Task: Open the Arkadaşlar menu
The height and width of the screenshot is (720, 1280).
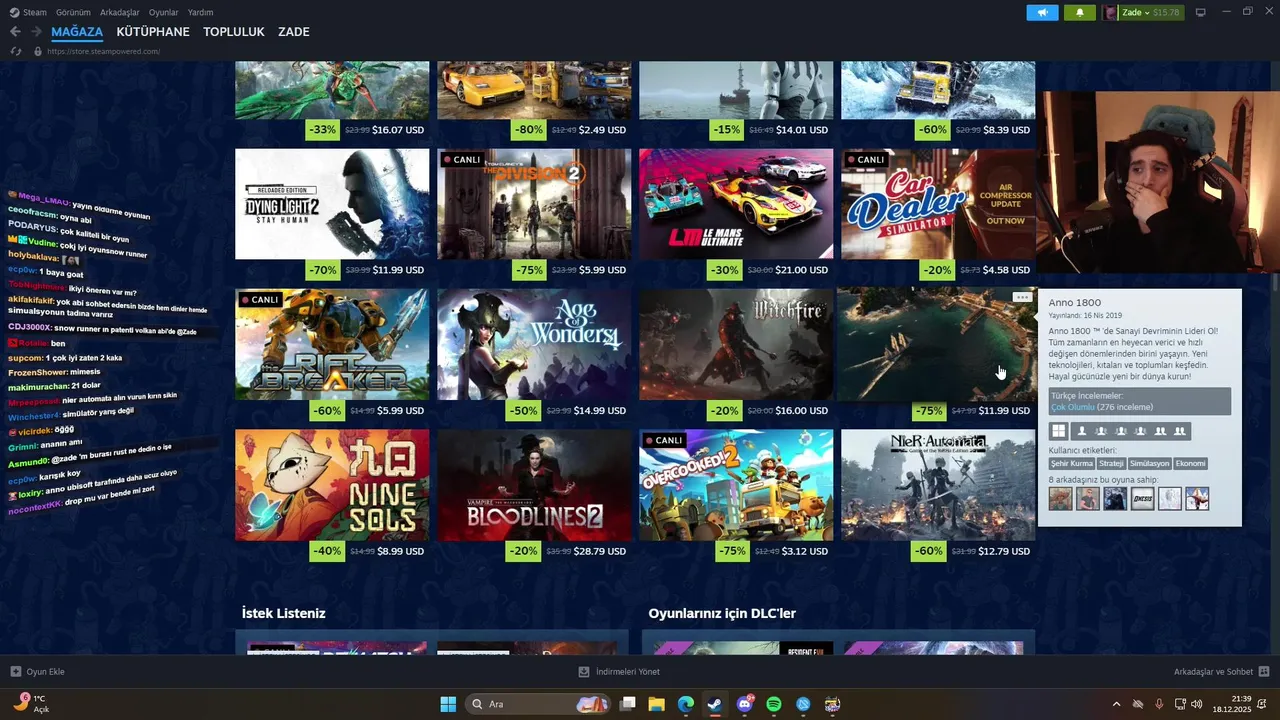Action: tap(120, 12)
